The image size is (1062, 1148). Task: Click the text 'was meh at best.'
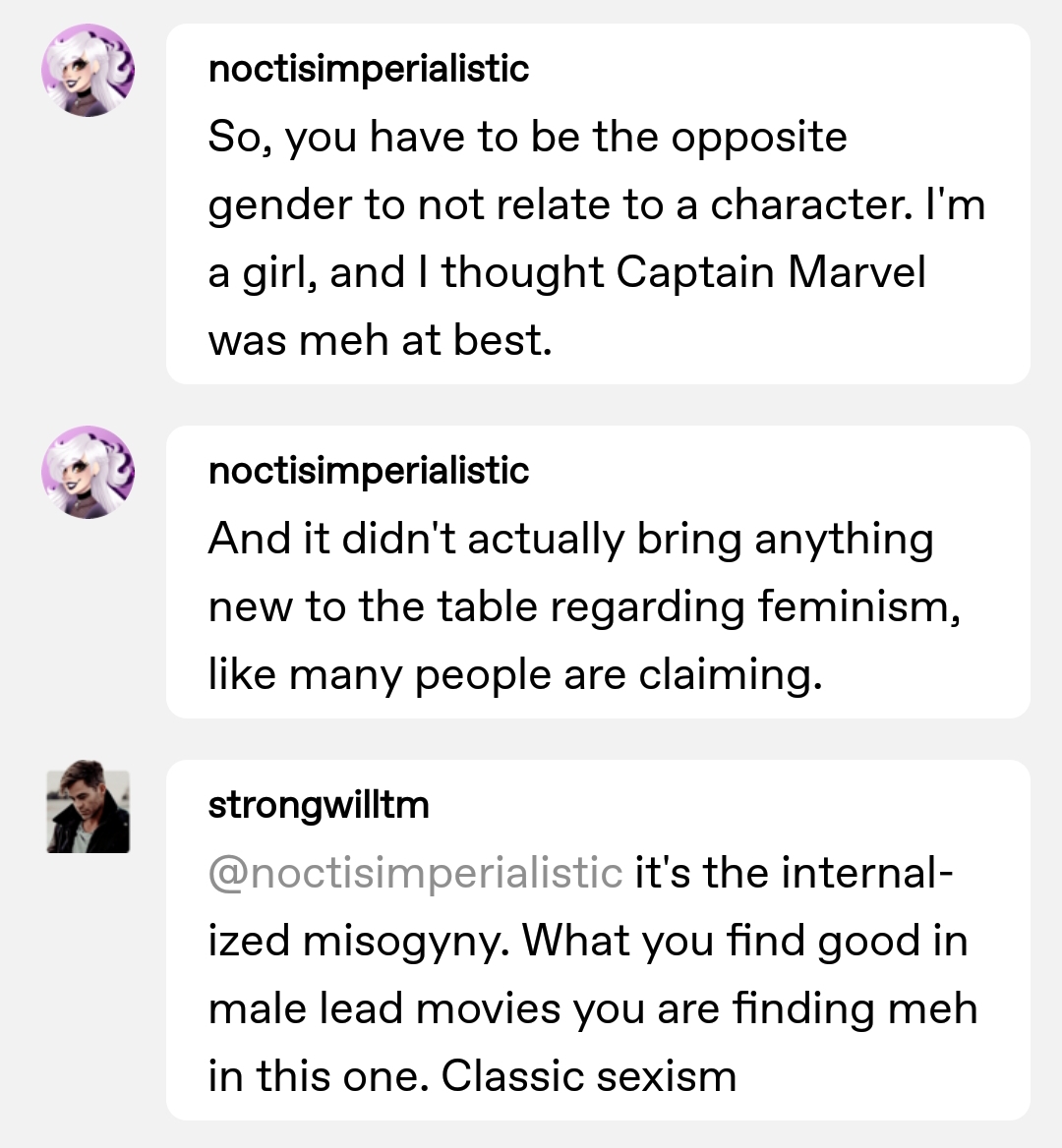[x=381, y=340]
